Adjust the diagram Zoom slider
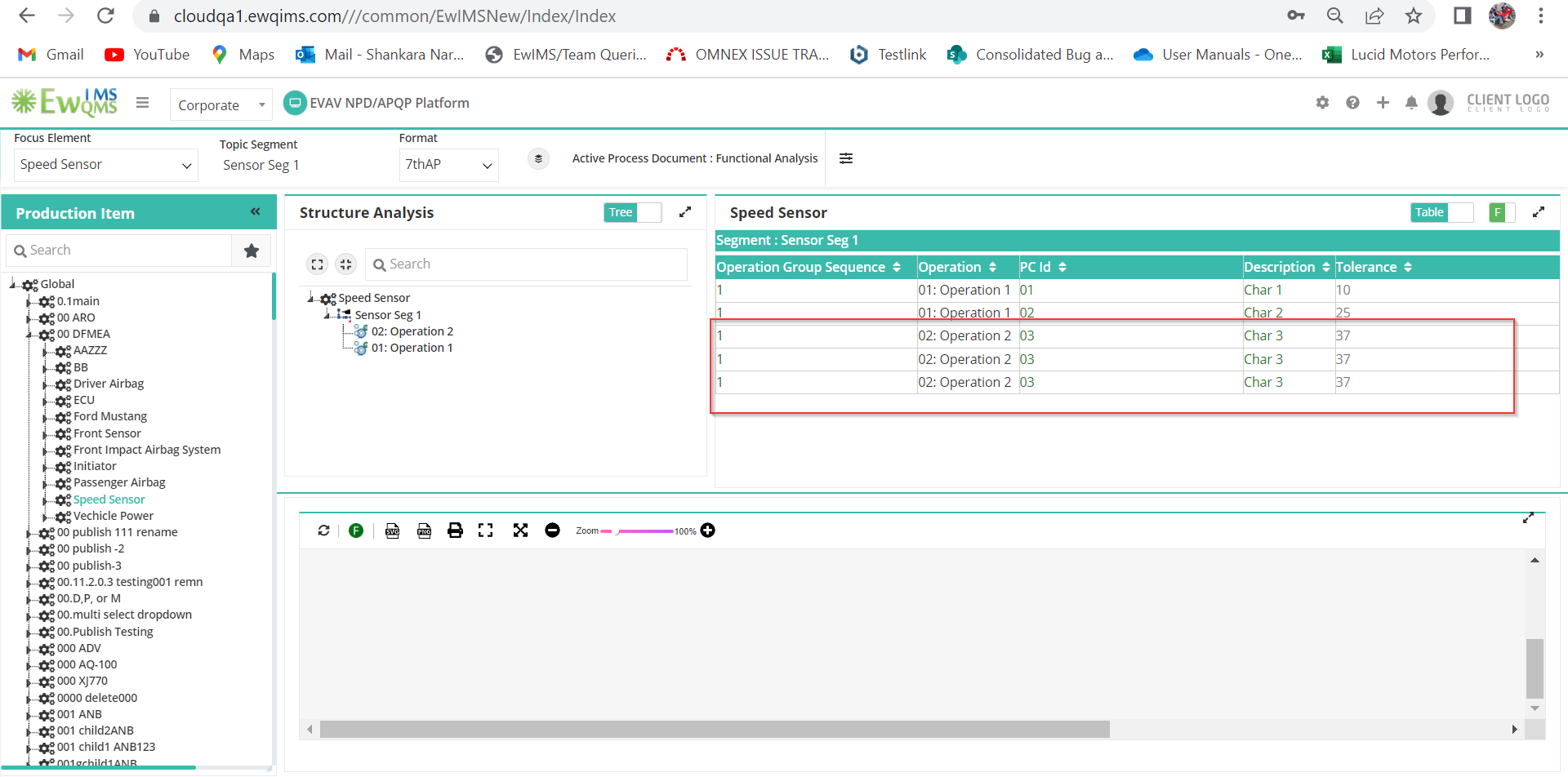The image size is (1568, 777). point(637,531)
